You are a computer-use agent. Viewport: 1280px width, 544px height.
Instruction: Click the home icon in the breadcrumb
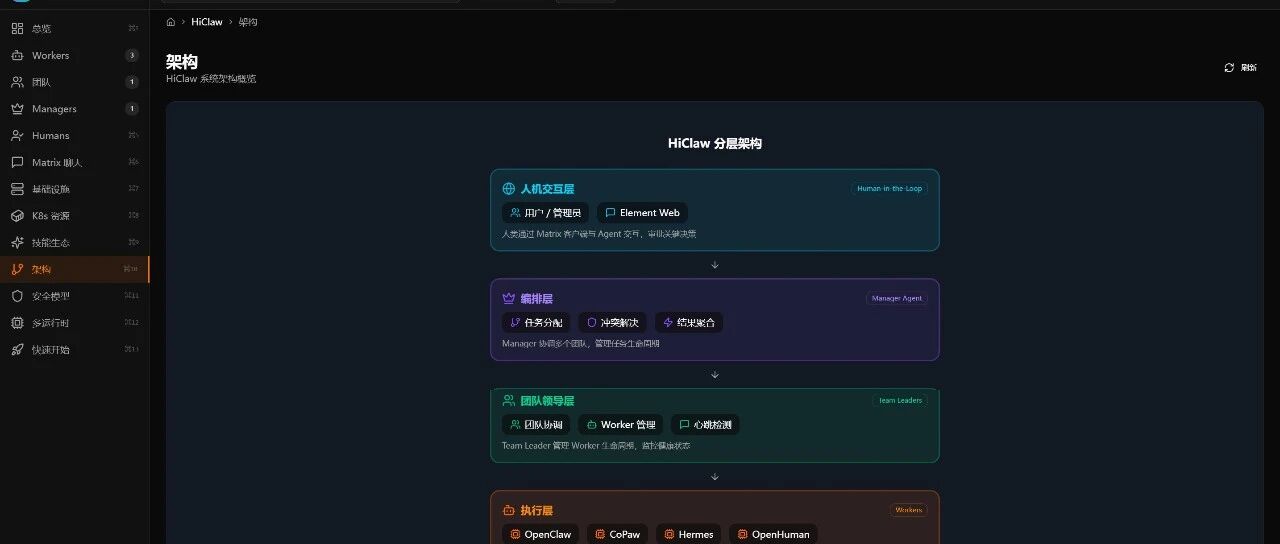pos(171,22)
